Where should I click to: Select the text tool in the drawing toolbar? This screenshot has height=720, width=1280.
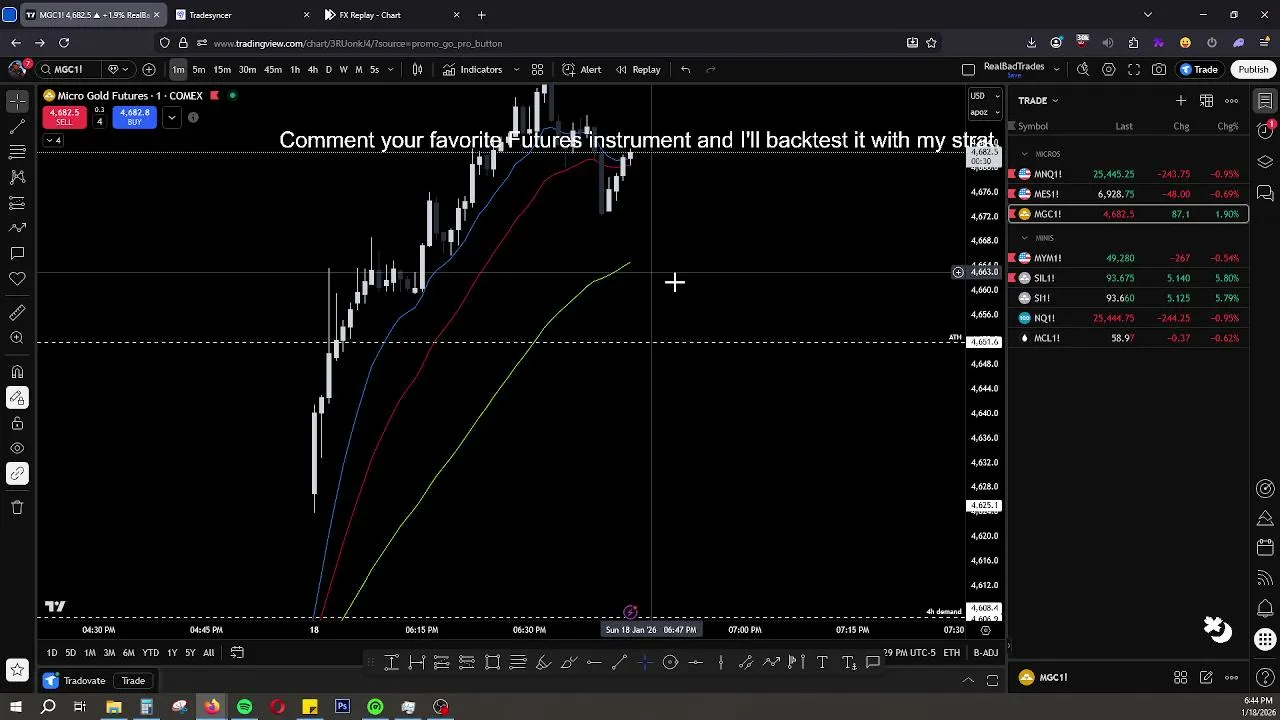point(822,662)
